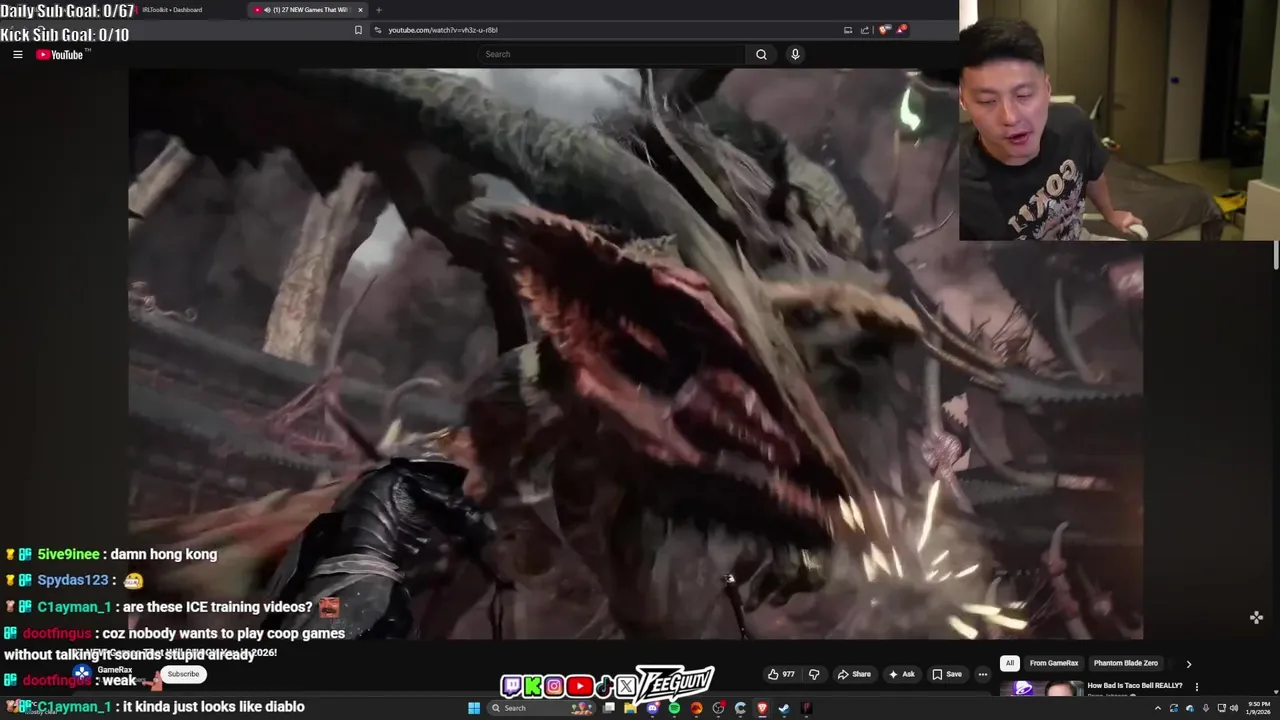Open more actions ellipsis under video
The width and height of the screenshot is (1280, 720).
click(x=983, y=674)
